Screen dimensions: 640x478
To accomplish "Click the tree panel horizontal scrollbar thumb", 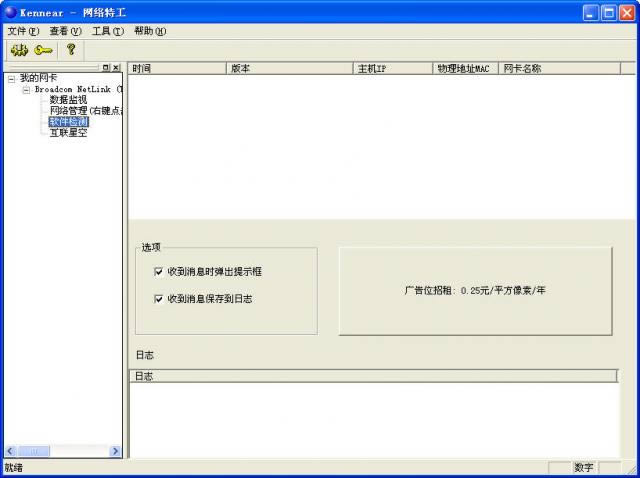I will tap(33, 451).
